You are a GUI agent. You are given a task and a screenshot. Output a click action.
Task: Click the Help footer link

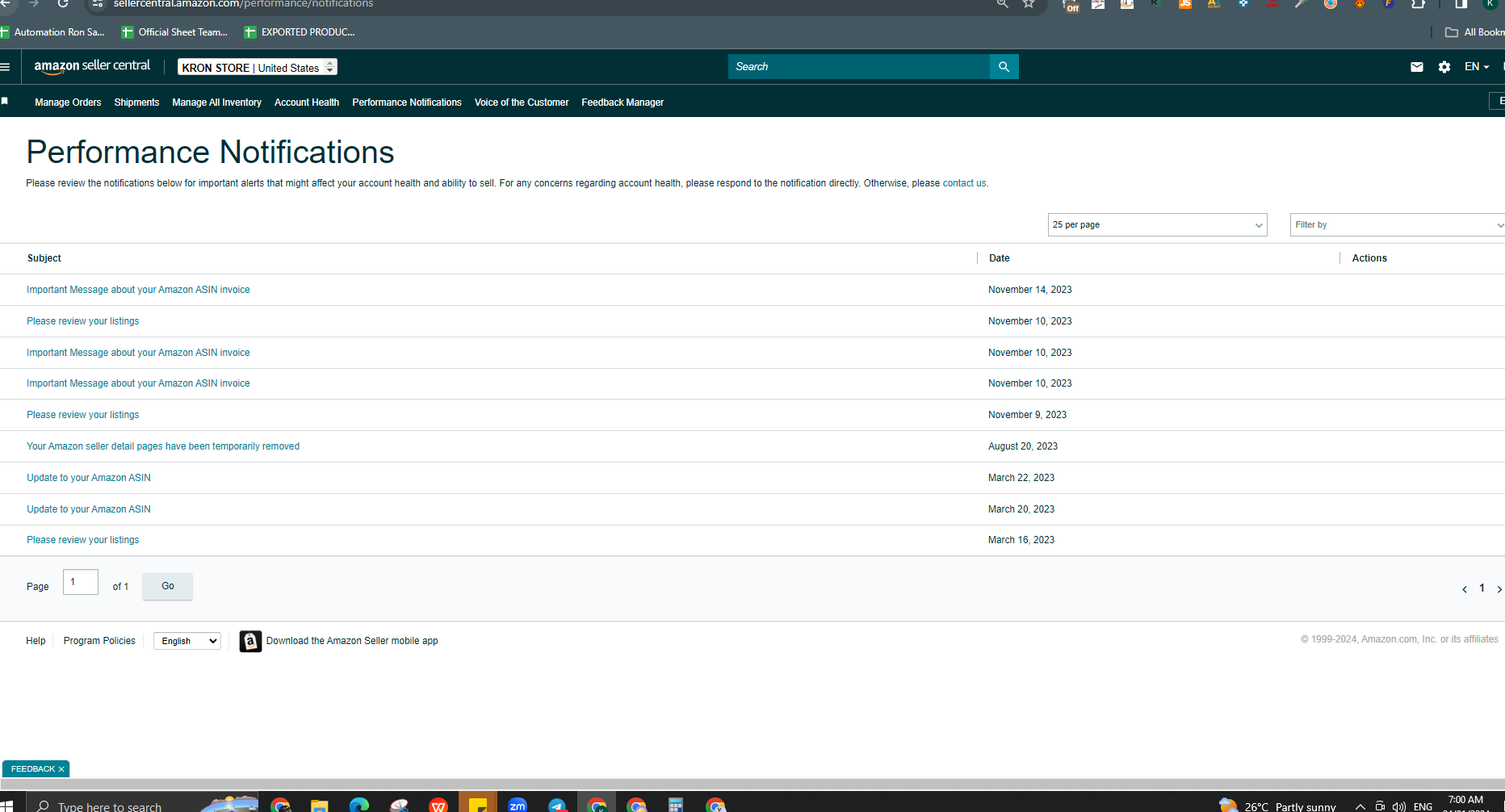[x=36, y=641]
